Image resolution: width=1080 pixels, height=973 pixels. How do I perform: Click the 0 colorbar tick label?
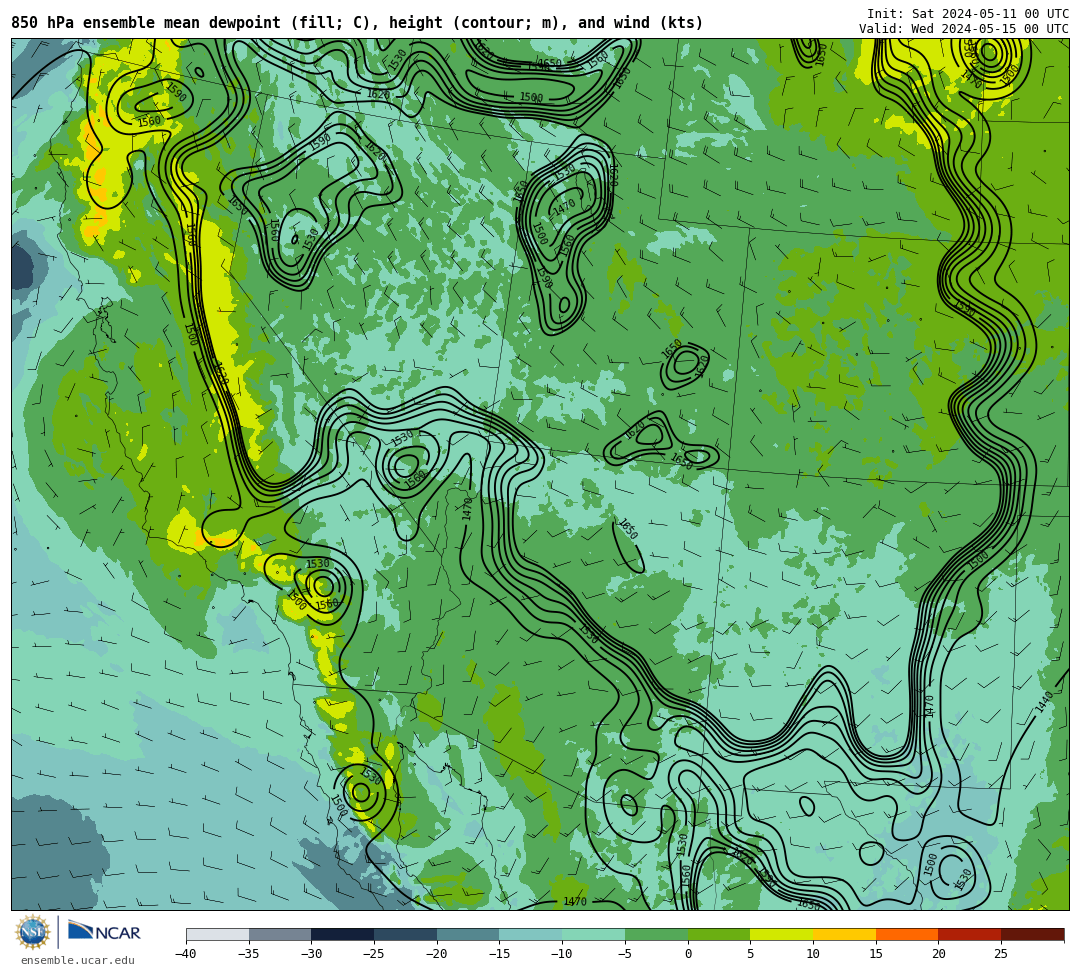tap(688, 954)
